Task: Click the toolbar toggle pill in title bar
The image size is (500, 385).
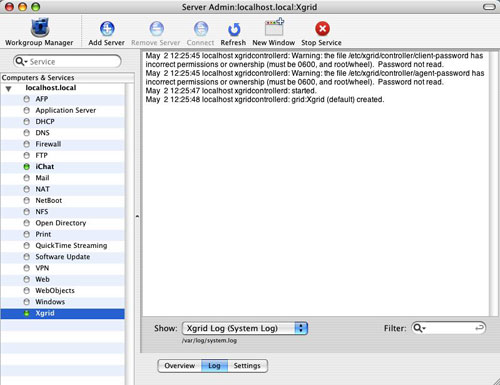Action: click(x=489, y=7)
